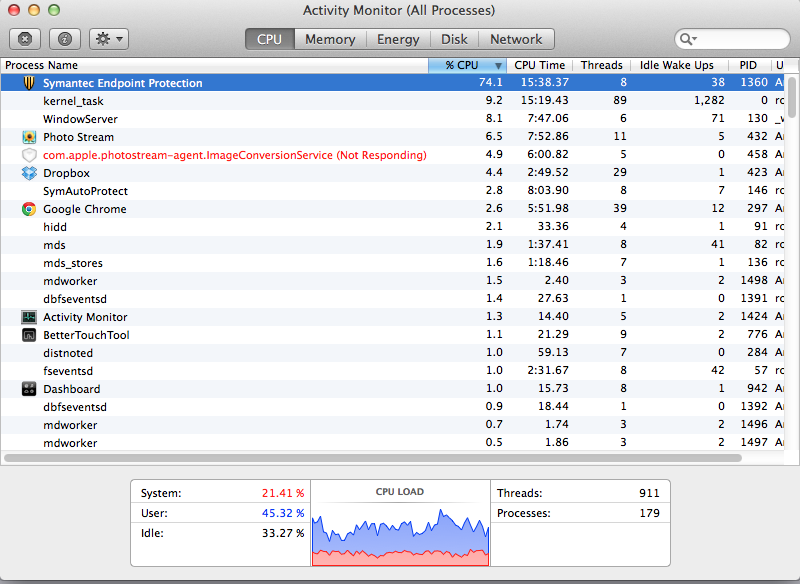Click the Dashboard app icon
This screenshot has width=800, height=584.
coord(29,389)
